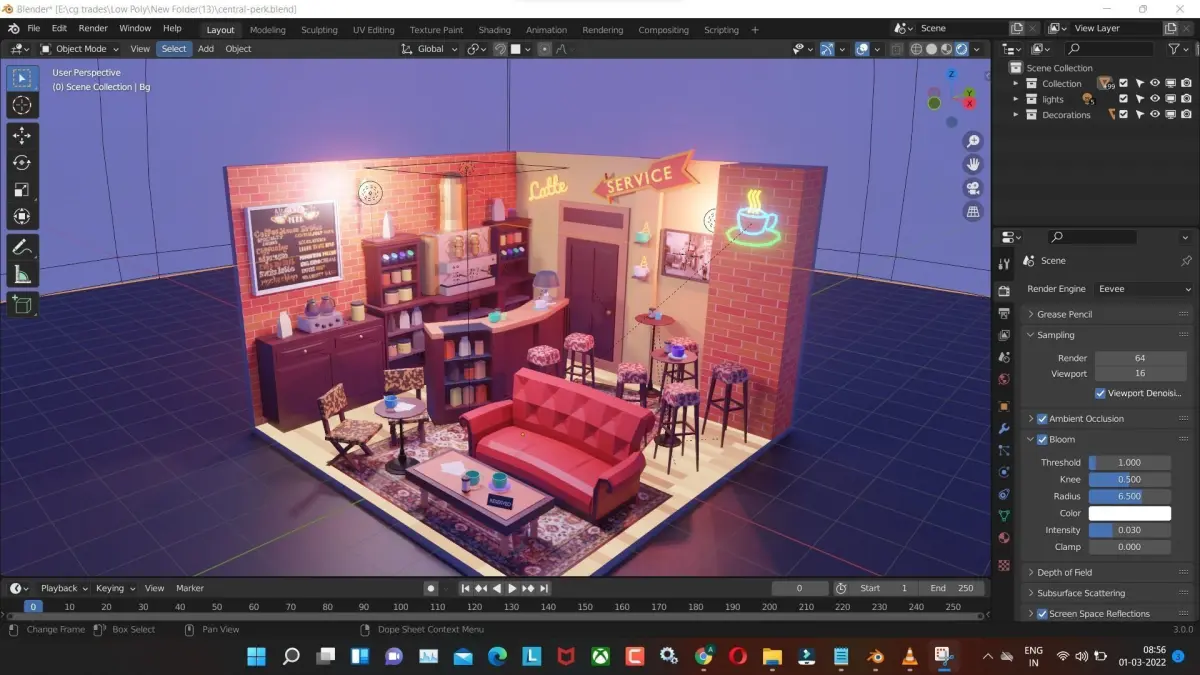Image resolution: width=1200 pixels, height=675 pixels.
Task: Click the timeline Marker menu
Action: point(190,588)
